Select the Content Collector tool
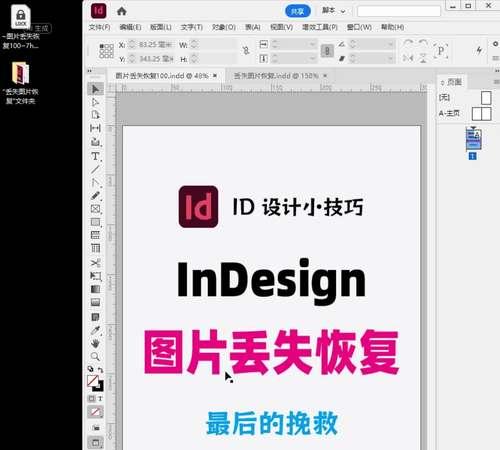Viewport: 500px width, 450px height. coord(95,142)
